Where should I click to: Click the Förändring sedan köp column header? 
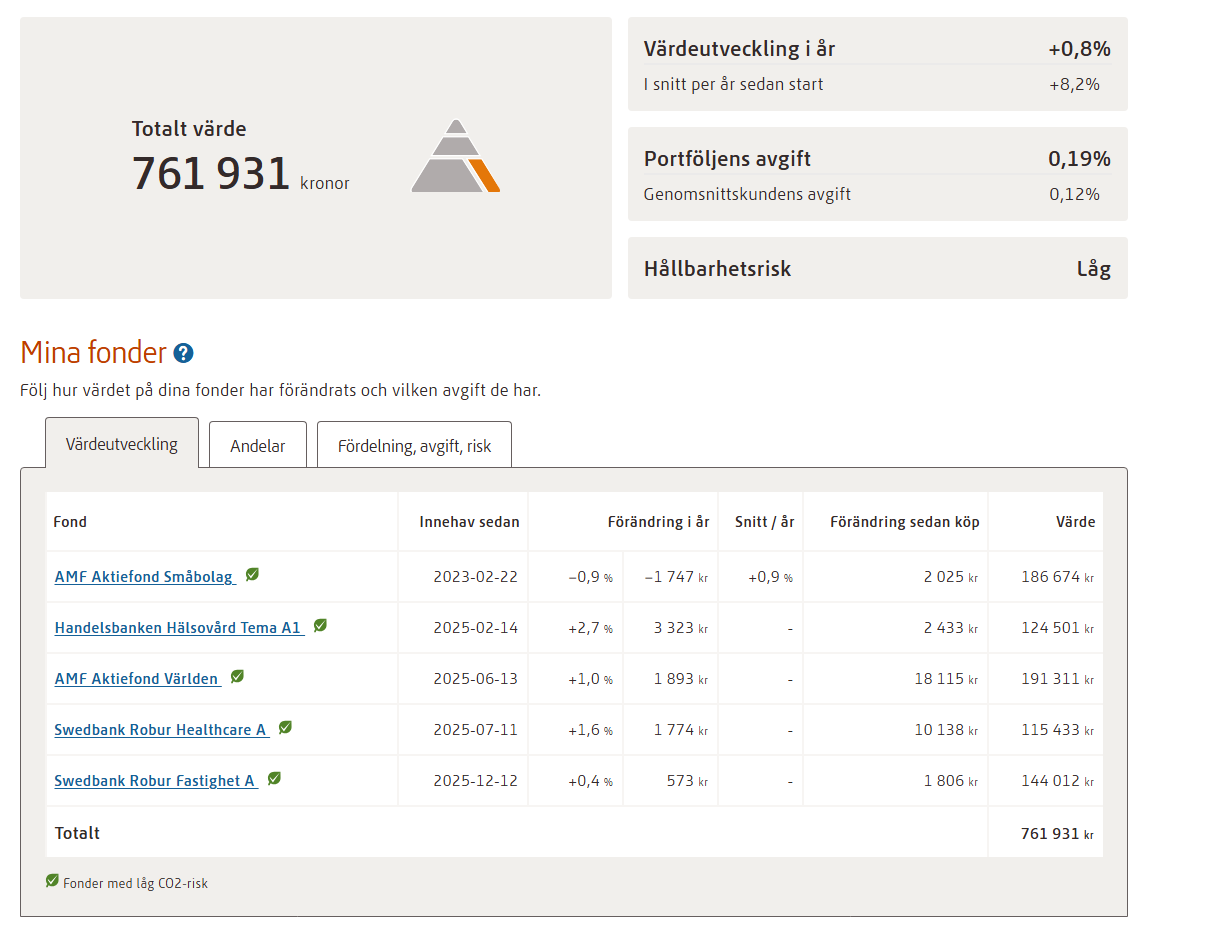(904, 522)
